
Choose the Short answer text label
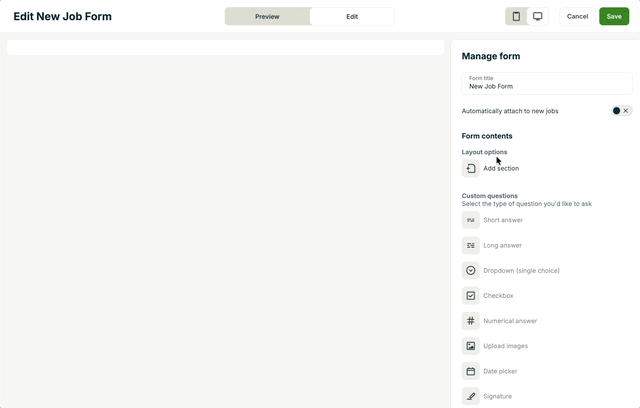[503, 220]
